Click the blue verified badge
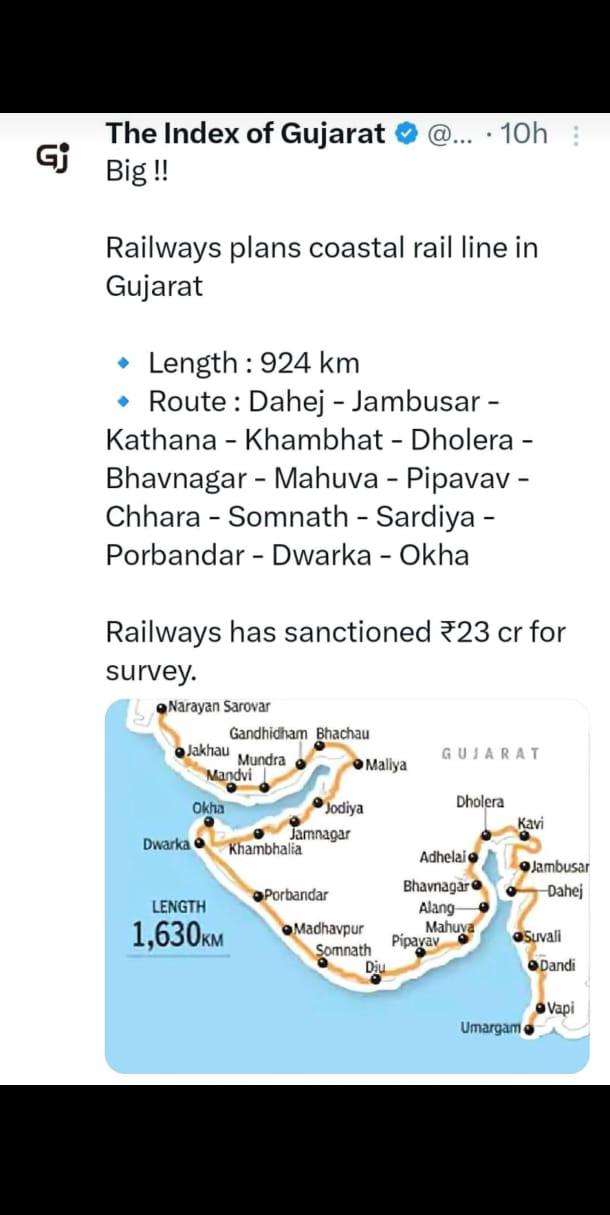Viewport: 610px width, 1215px height. coord(407,134)
